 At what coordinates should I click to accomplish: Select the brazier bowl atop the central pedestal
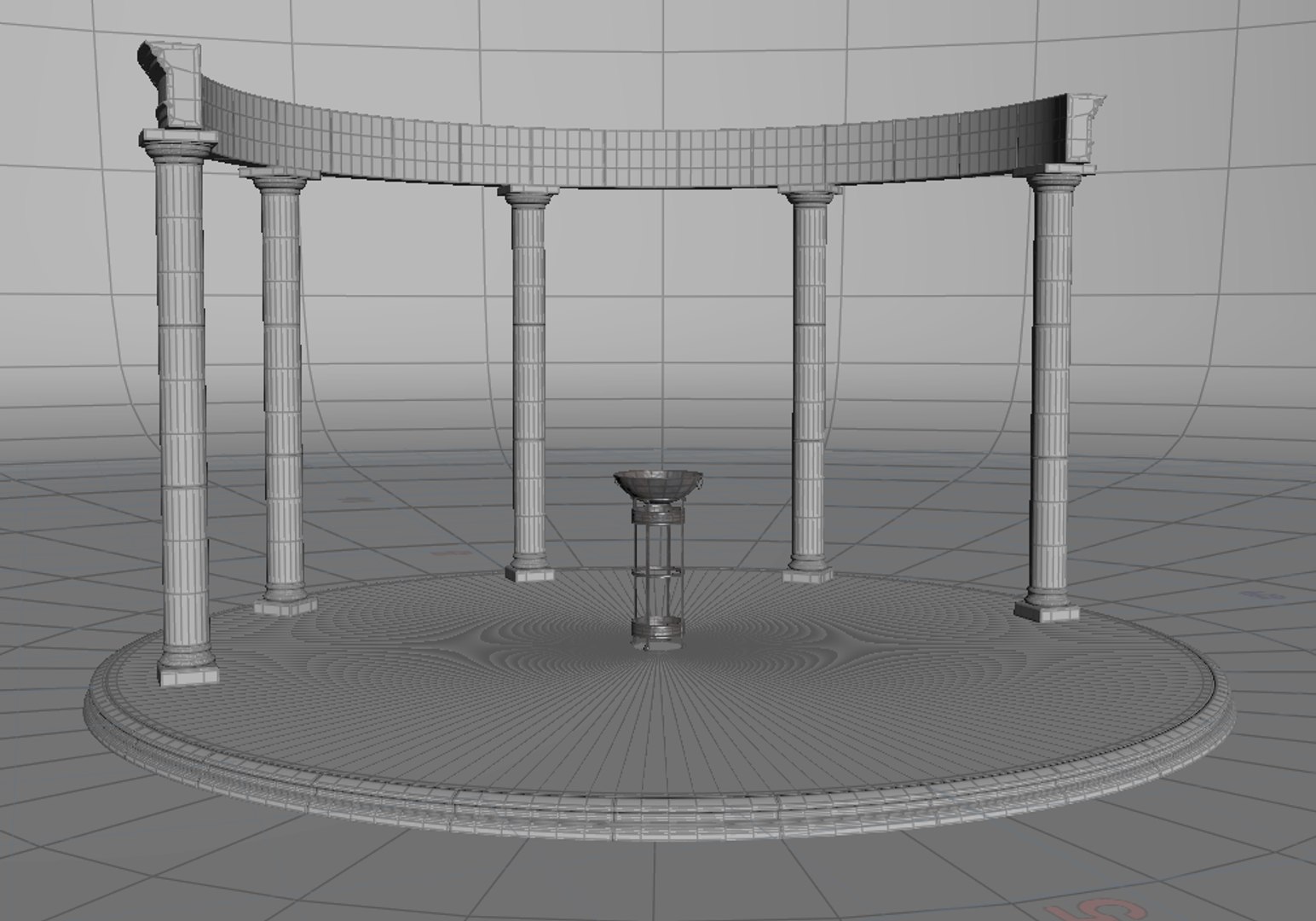point(658,487)
